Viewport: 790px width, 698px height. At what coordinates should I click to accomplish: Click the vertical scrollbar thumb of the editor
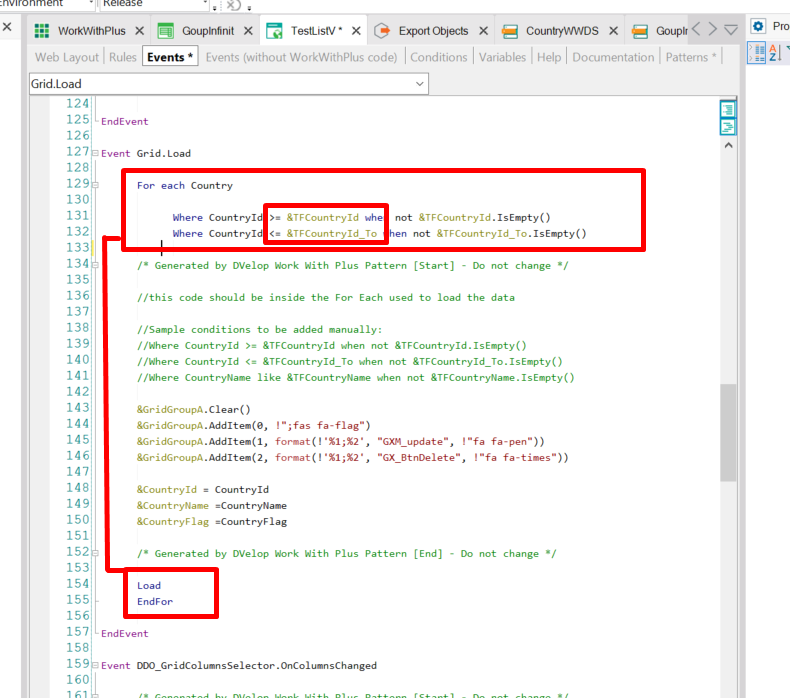tap(728, 433)
